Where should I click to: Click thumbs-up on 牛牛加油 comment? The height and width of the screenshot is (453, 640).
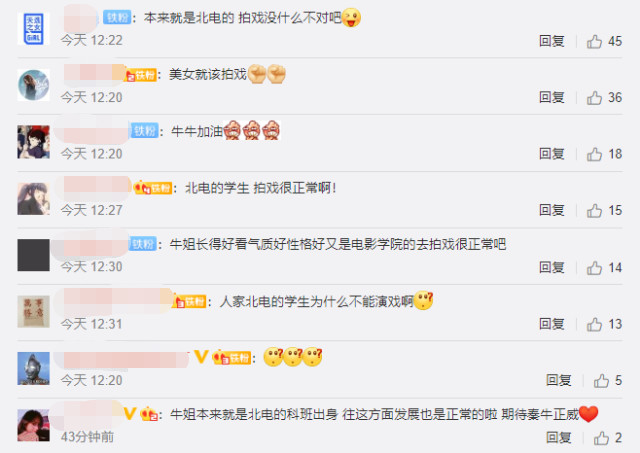pos(594,154)
